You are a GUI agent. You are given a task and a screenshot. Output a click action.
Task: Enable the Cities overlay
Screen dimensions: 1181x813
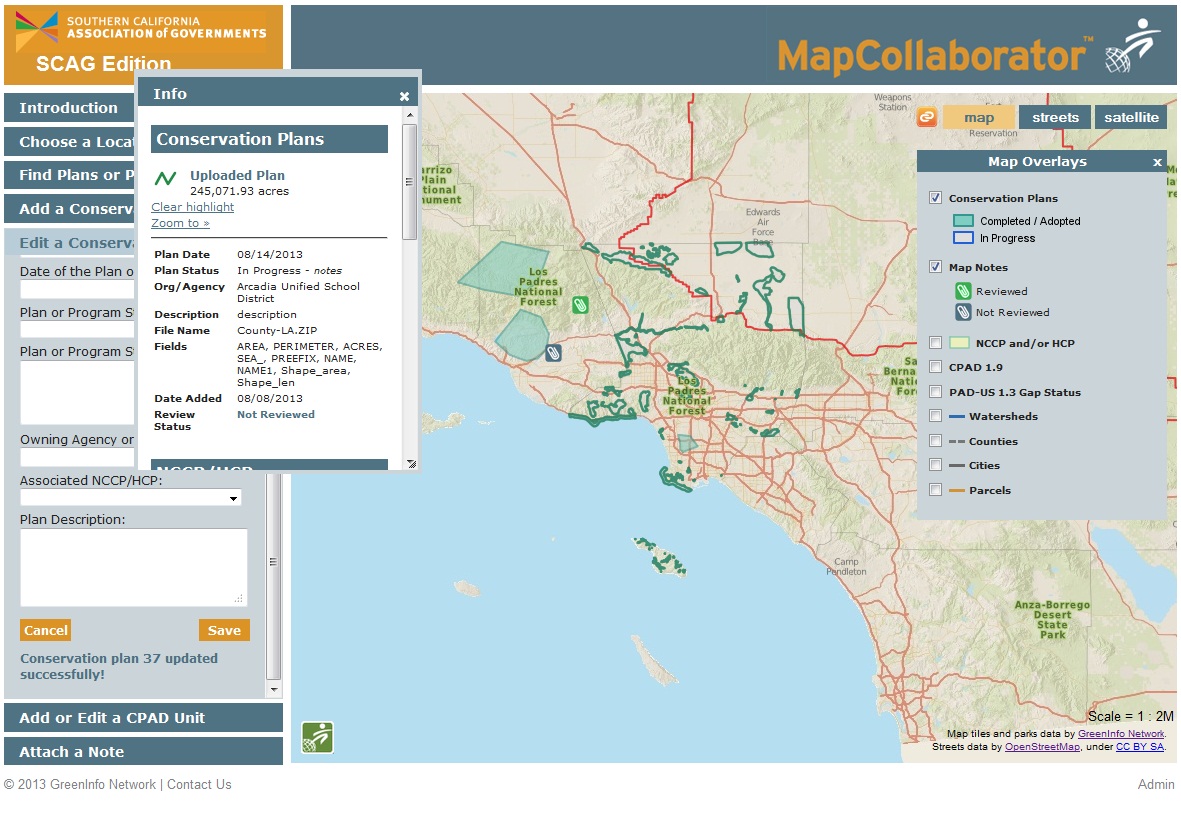pos(935,465)
